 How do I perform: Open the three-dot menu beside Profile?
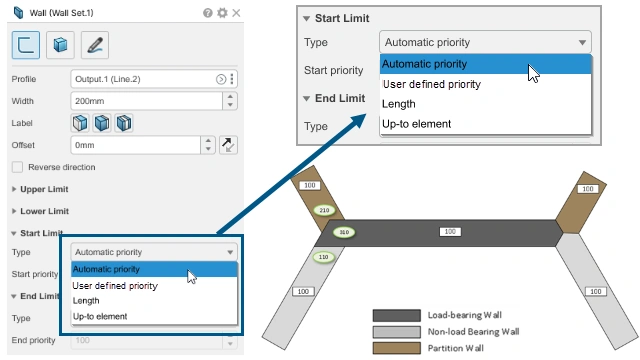232,79
